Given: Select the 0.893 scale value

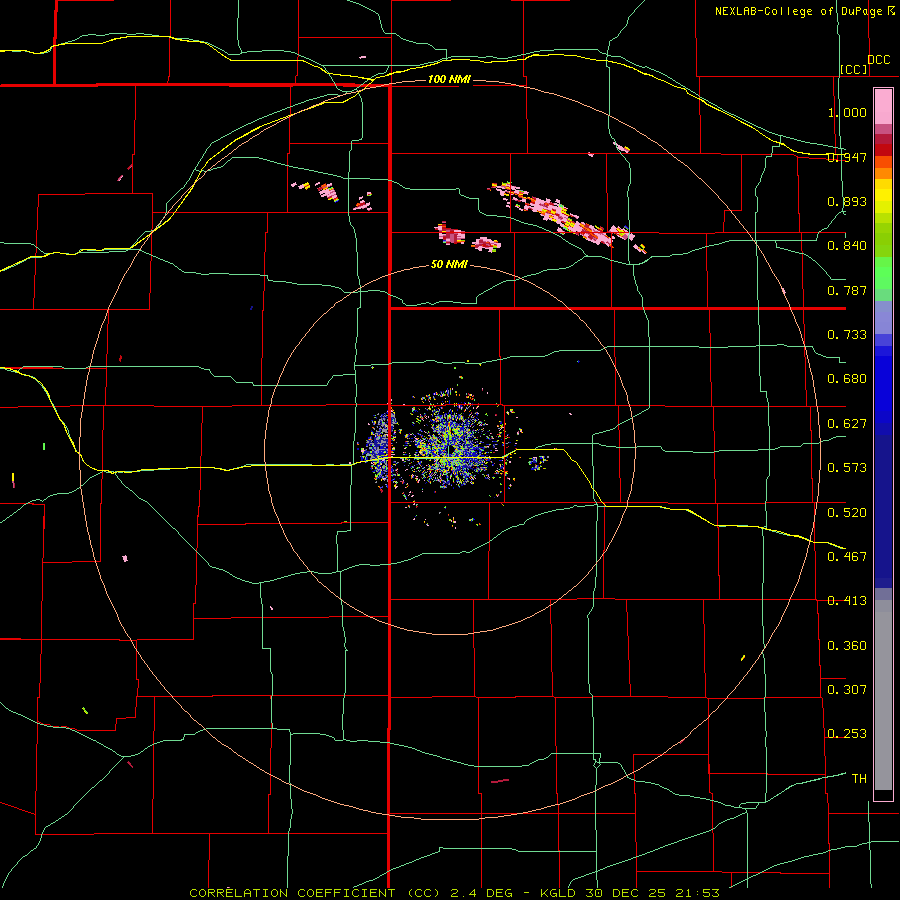Looking at the screenshot, I should click(x=847, y=201).
